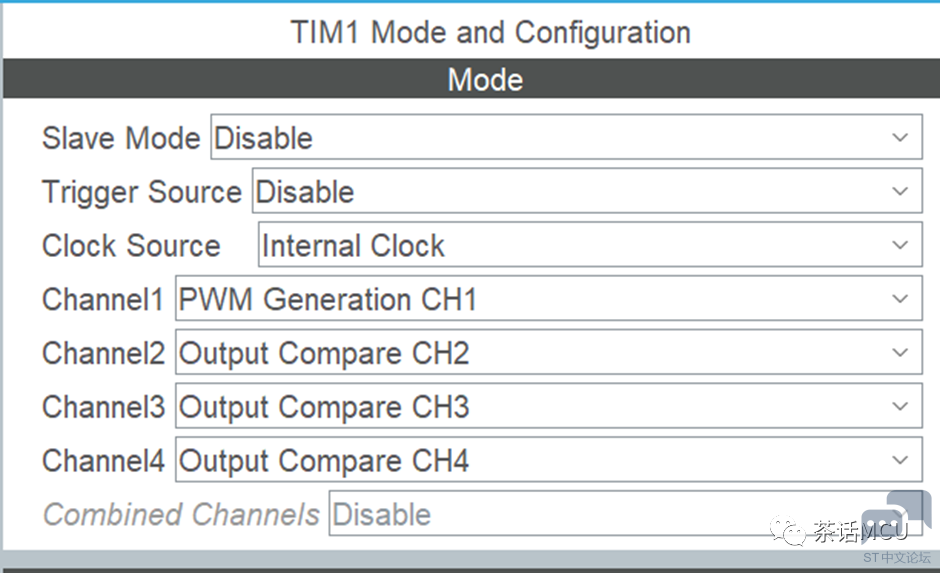Screen dimensions: 940x573
Task: Click the Channel2 chevron arrow
Action: point(900,353)
